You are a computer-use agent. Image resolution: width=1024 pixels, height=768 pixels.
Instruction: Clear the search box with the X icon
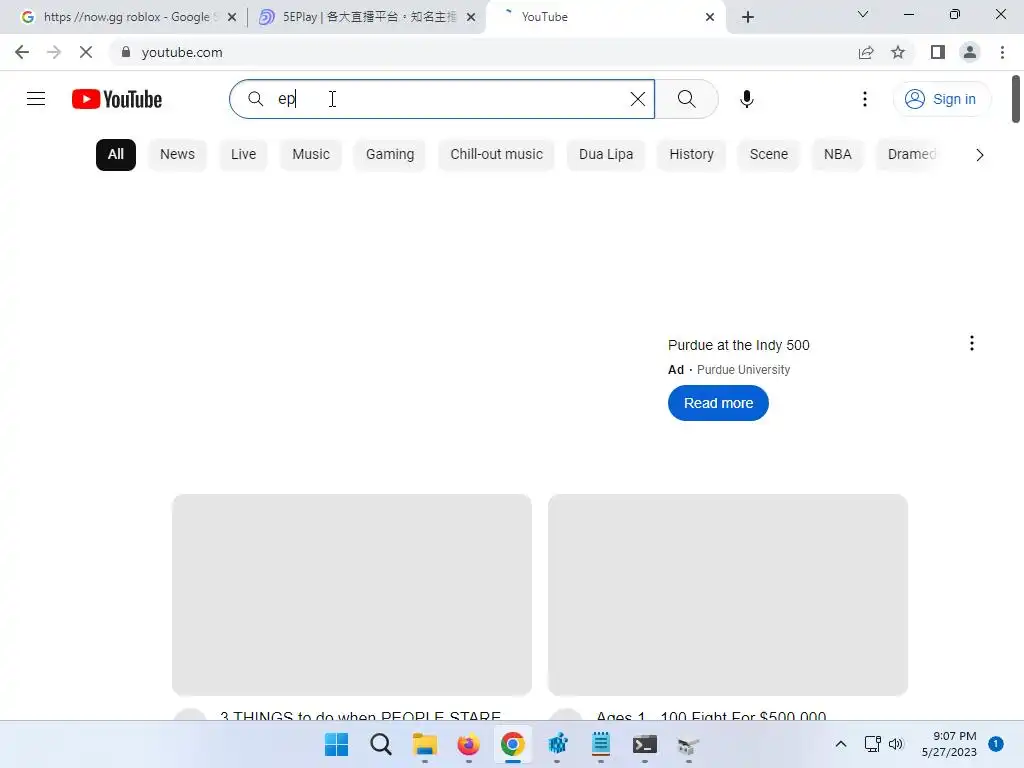[x=637, y=99]
